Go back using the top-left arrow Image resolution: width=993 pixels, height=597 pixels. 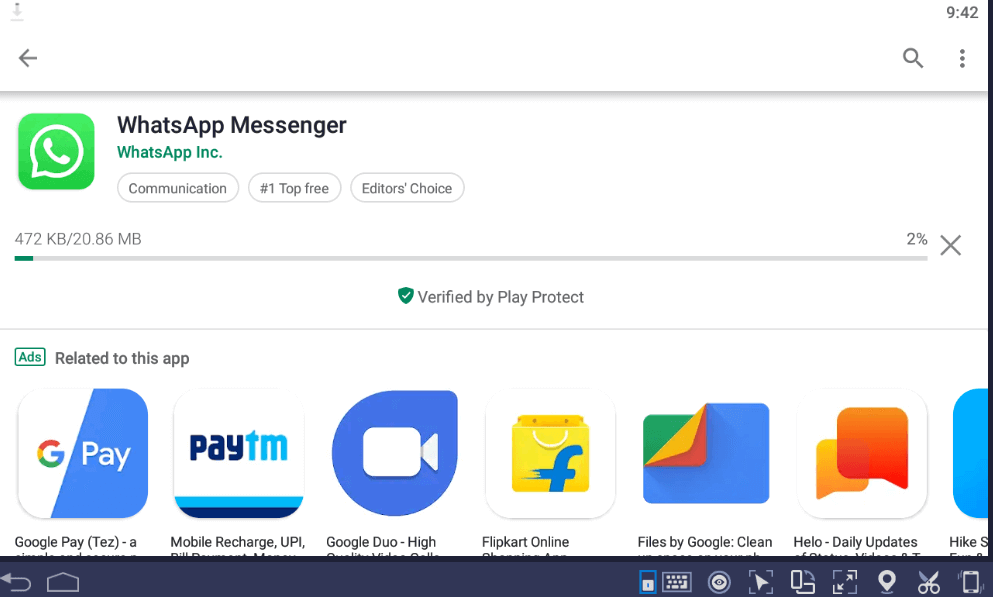(x=28, y=58)
